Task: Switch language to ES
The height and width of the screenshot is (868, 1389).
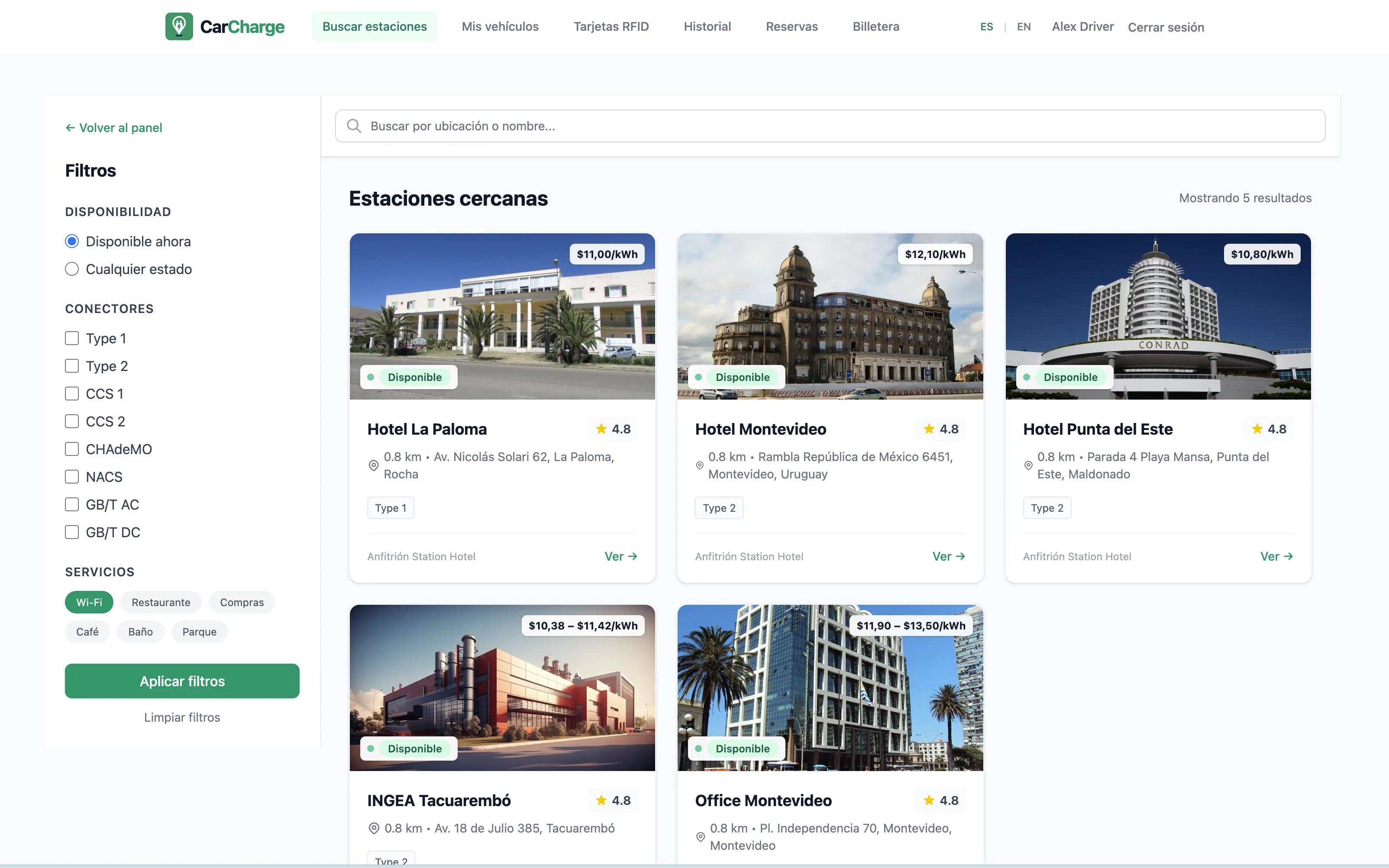Action: click(x=987, y=27)
